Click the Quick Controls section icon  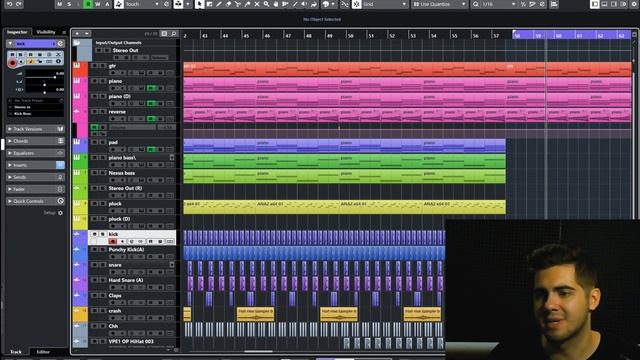pos(60,201)
